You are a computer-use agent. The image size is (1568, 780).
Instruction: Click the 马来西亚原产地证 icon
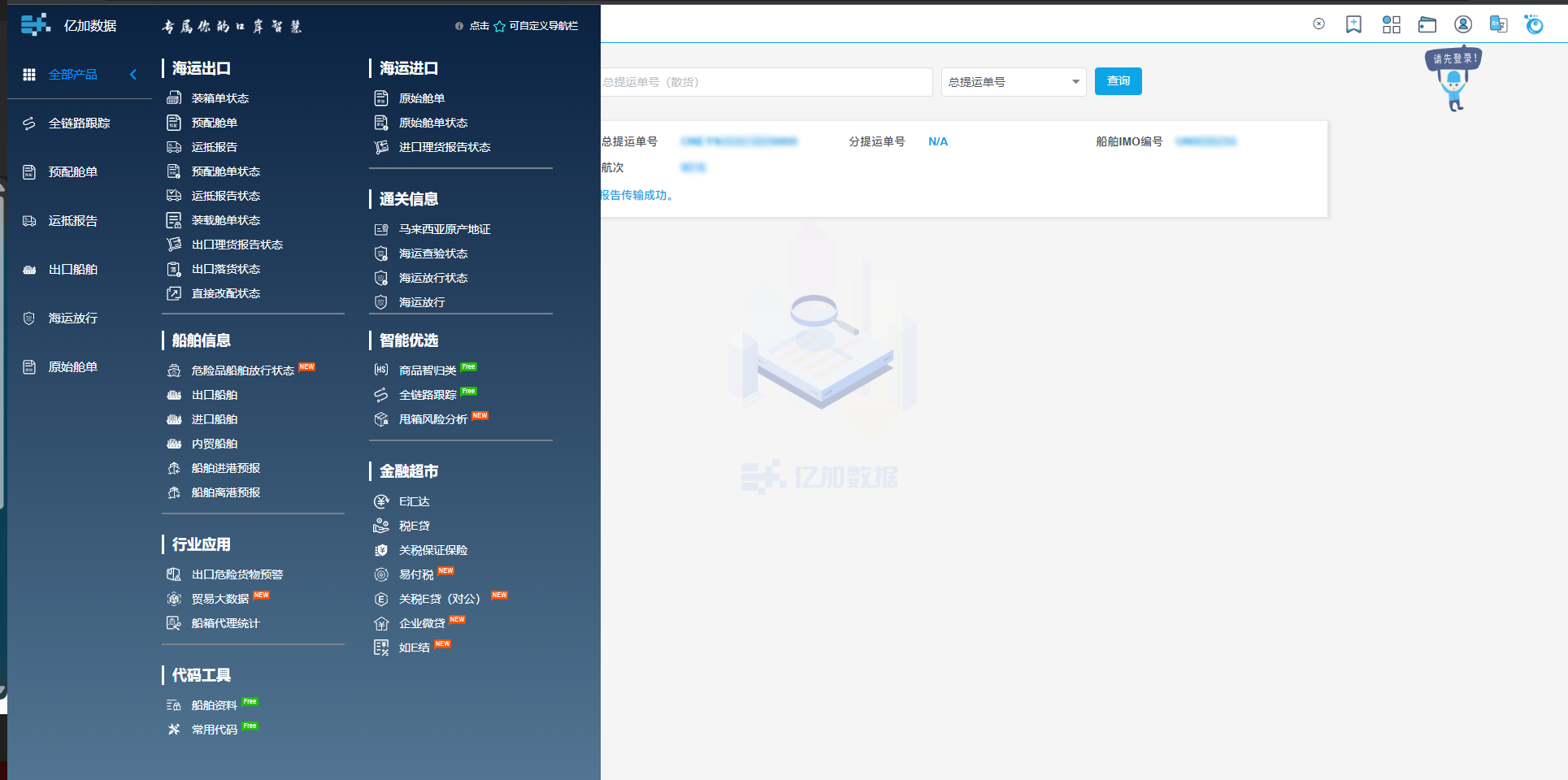[x=381, y=229]
